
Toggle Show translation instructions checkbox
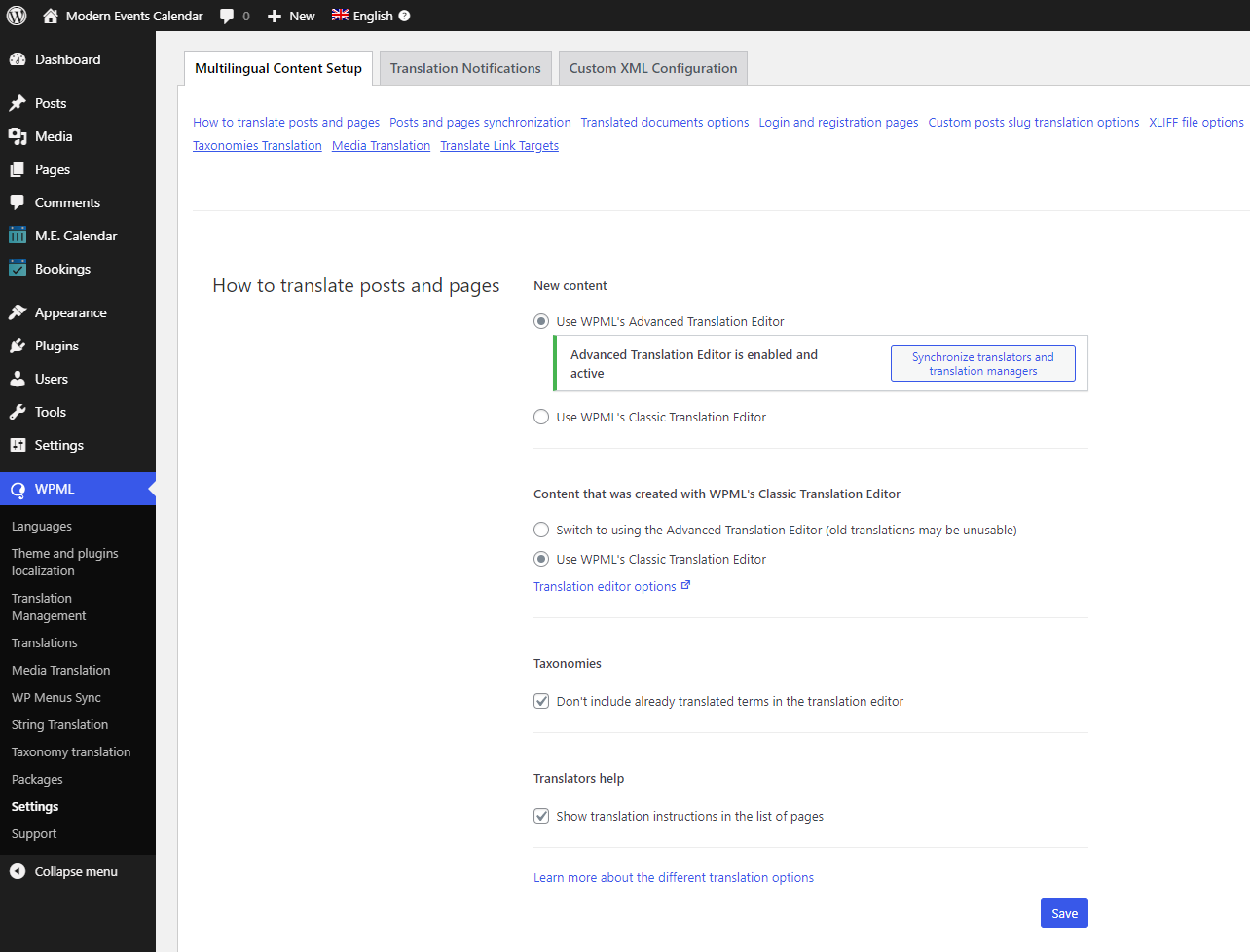541,816
